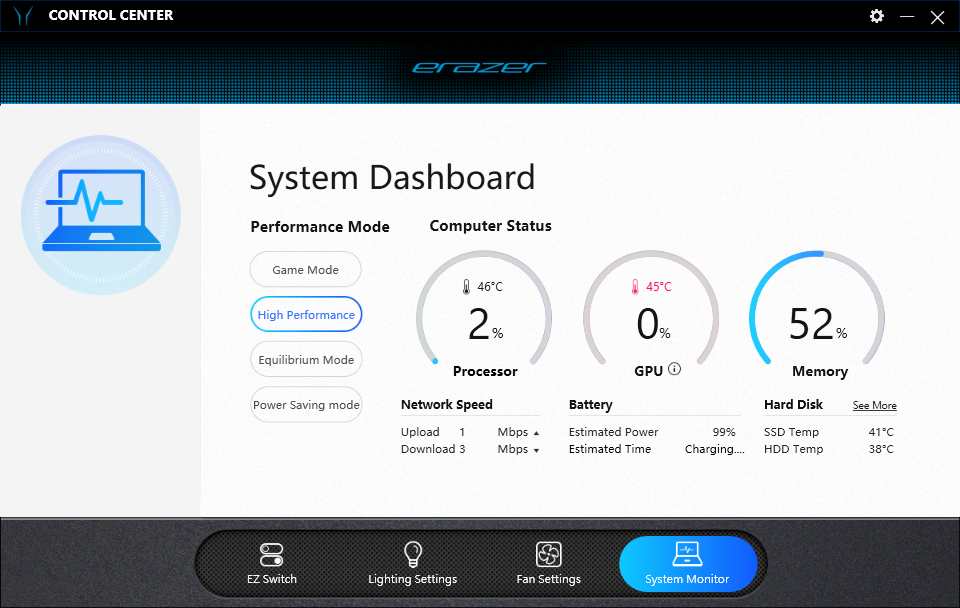The width and height of the screenshot is (960, 608).
Task: Click the erazer brand logo
Action: pos(479,67)
